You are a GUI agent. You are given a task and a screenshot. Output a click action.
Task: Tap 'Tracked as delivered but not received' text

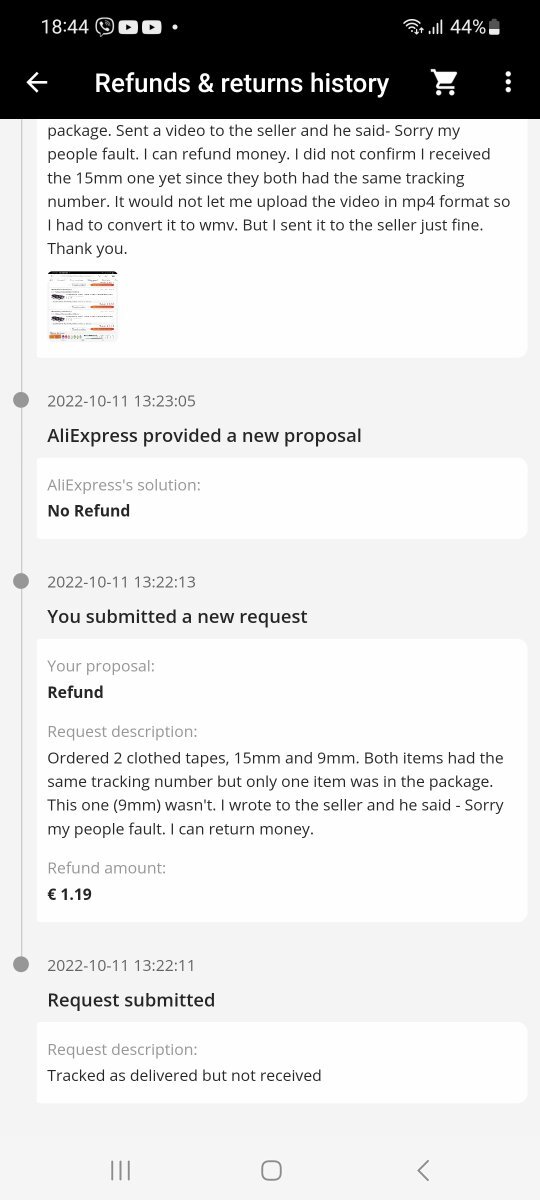coord(184,1076)
